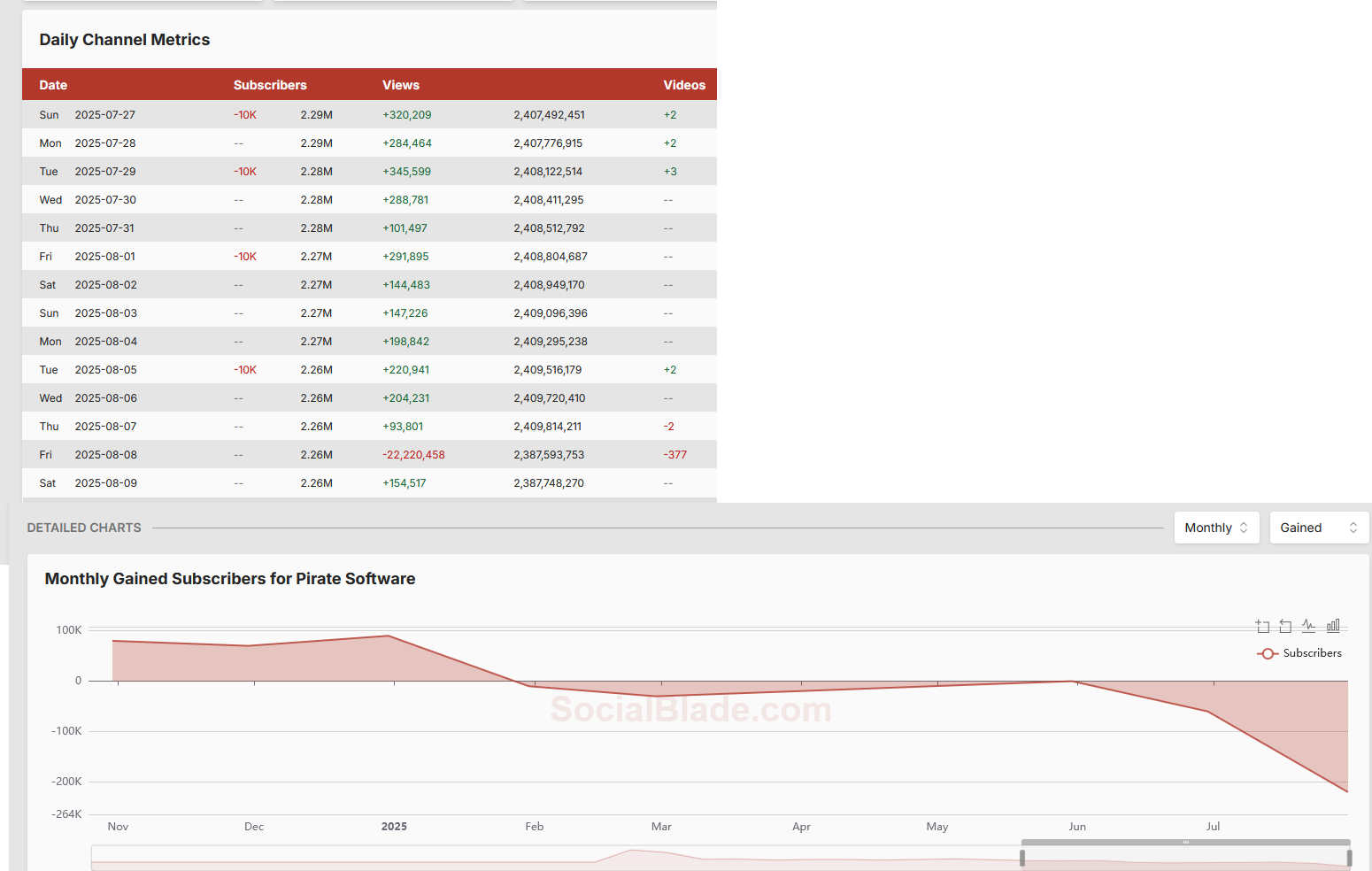Click the +345,599 views gain value
Image resolution: width=1372 pixels, height=871 pixels.
coord(407,172)
